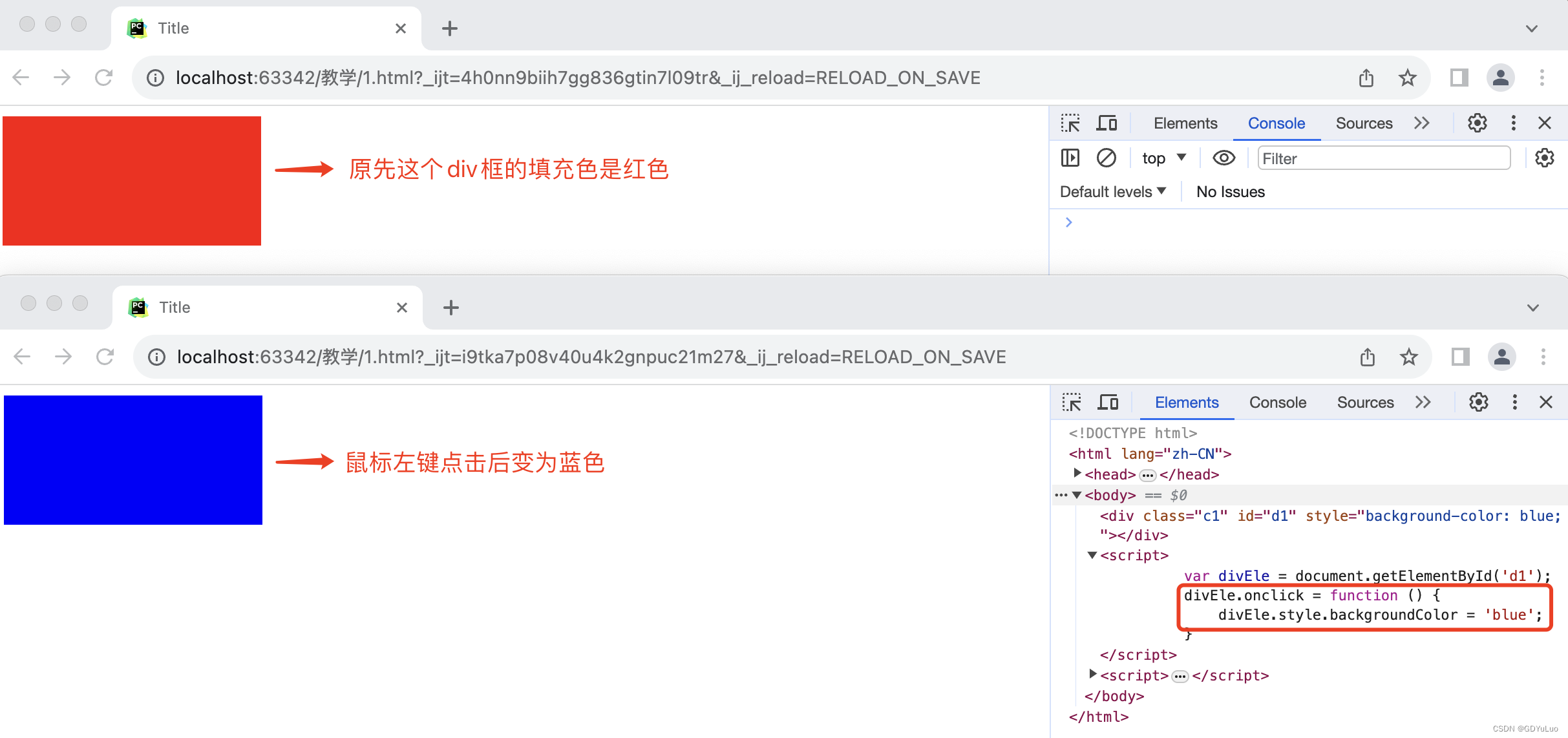Image resolution: width=1568 pixels, height=738 pixels.
Task: Switch to Console tab in lower DevTools
Action: [1277, 402]
